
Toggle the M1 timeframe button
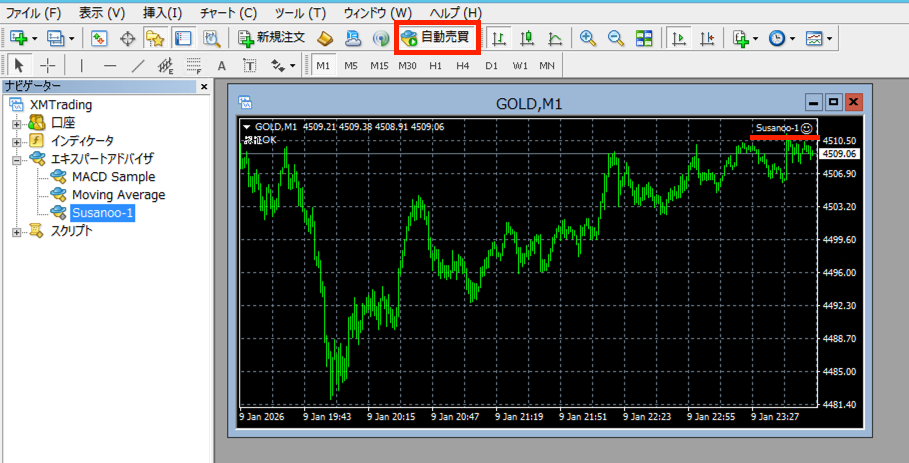click(x=323, y=66)
